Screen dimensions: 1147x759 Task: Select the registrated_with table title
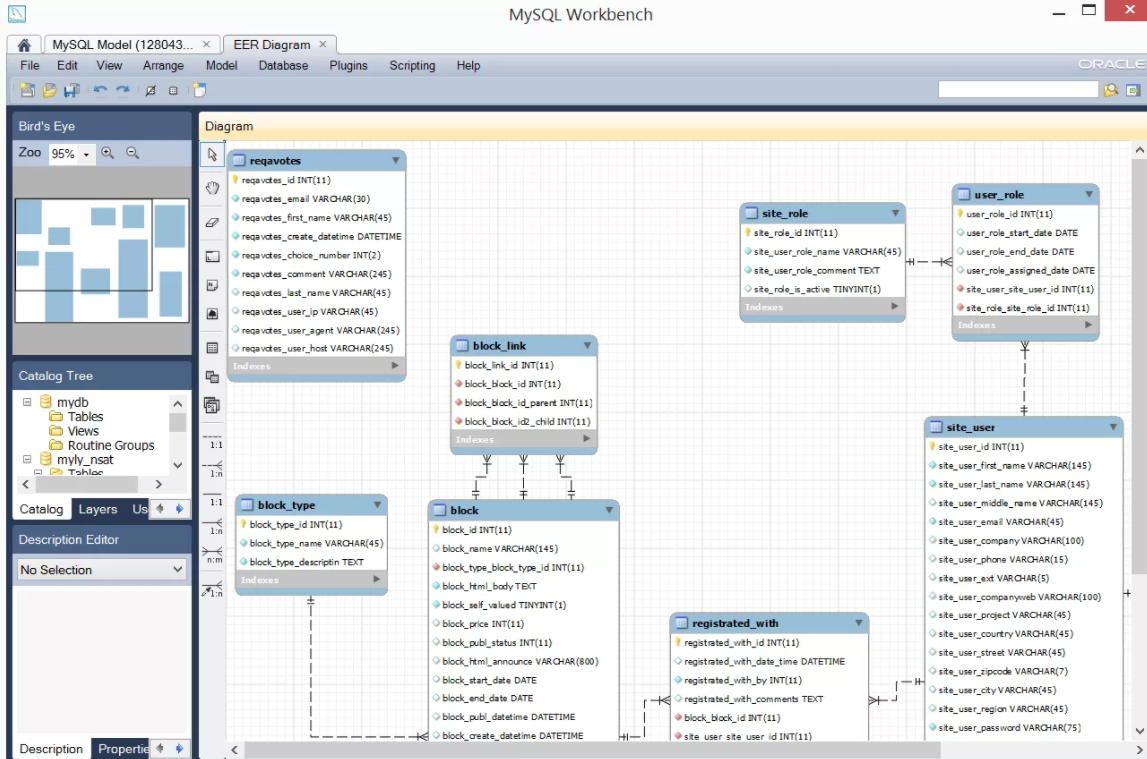coord(735,623)
